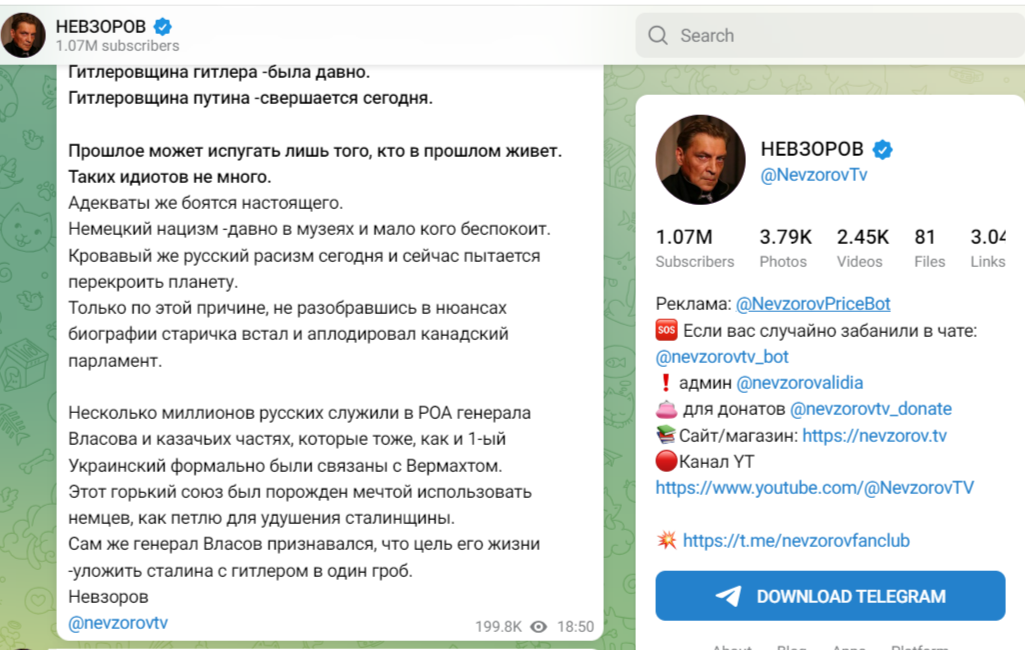1025x650 pixels.
Task: Click the red SOS emoji icon
Action: [666, 330]
